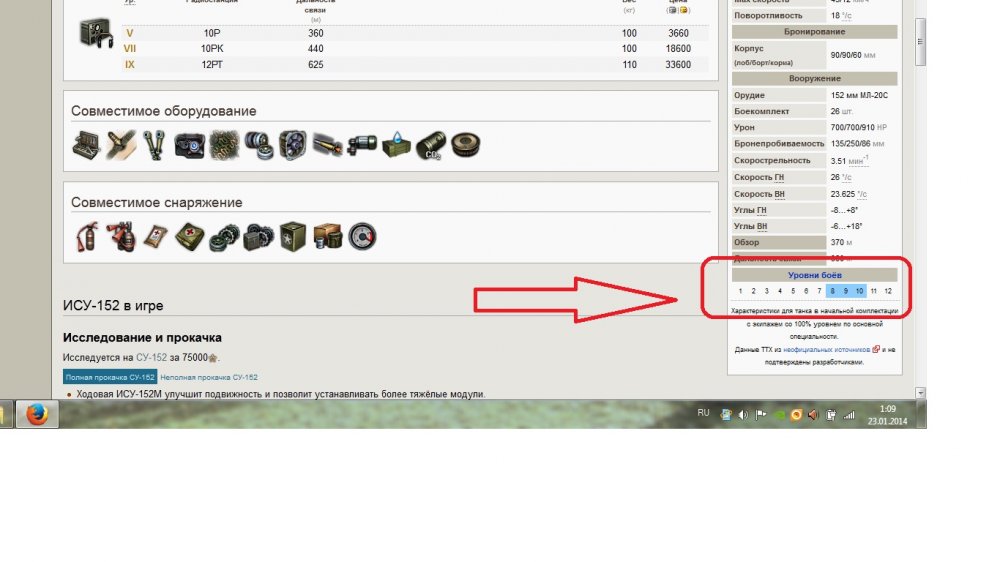Image resolution: width=1000 pixels, height=562 pixels.
Task: Click battle tier 12 number
Action: pos(888,291)
